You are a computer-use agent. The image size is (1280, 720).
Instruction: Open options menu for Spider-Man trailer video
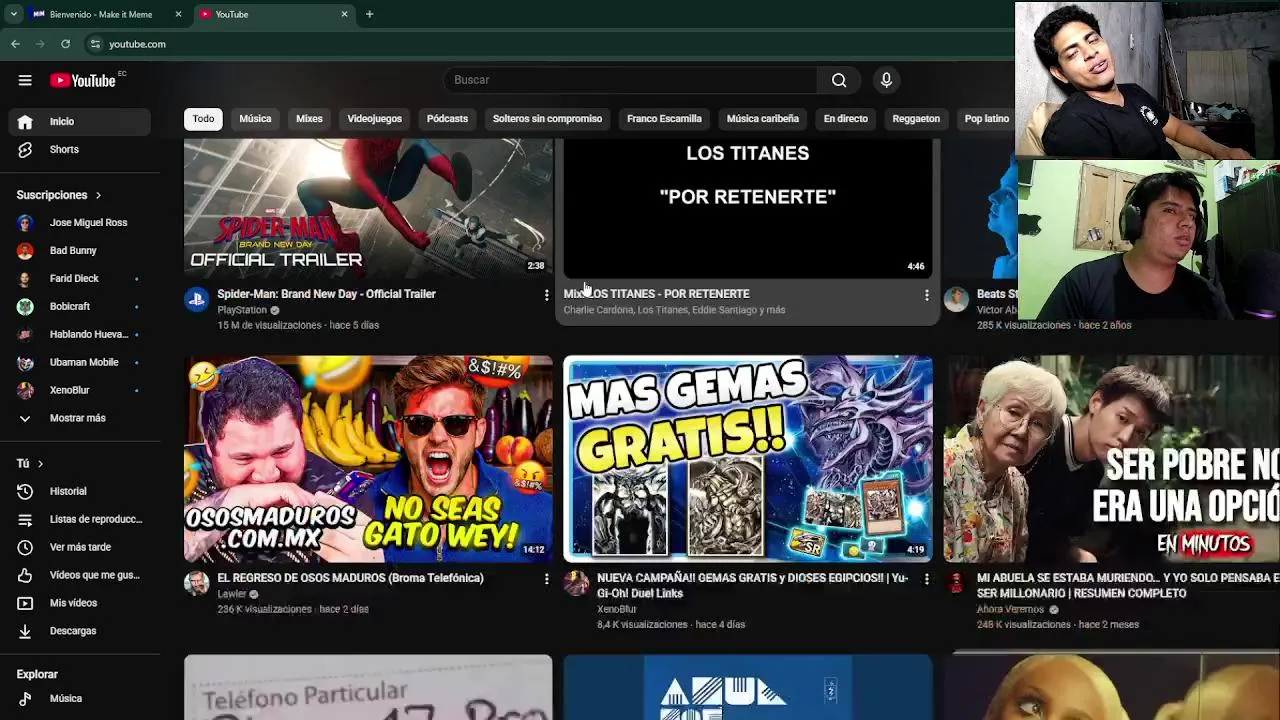546,295
